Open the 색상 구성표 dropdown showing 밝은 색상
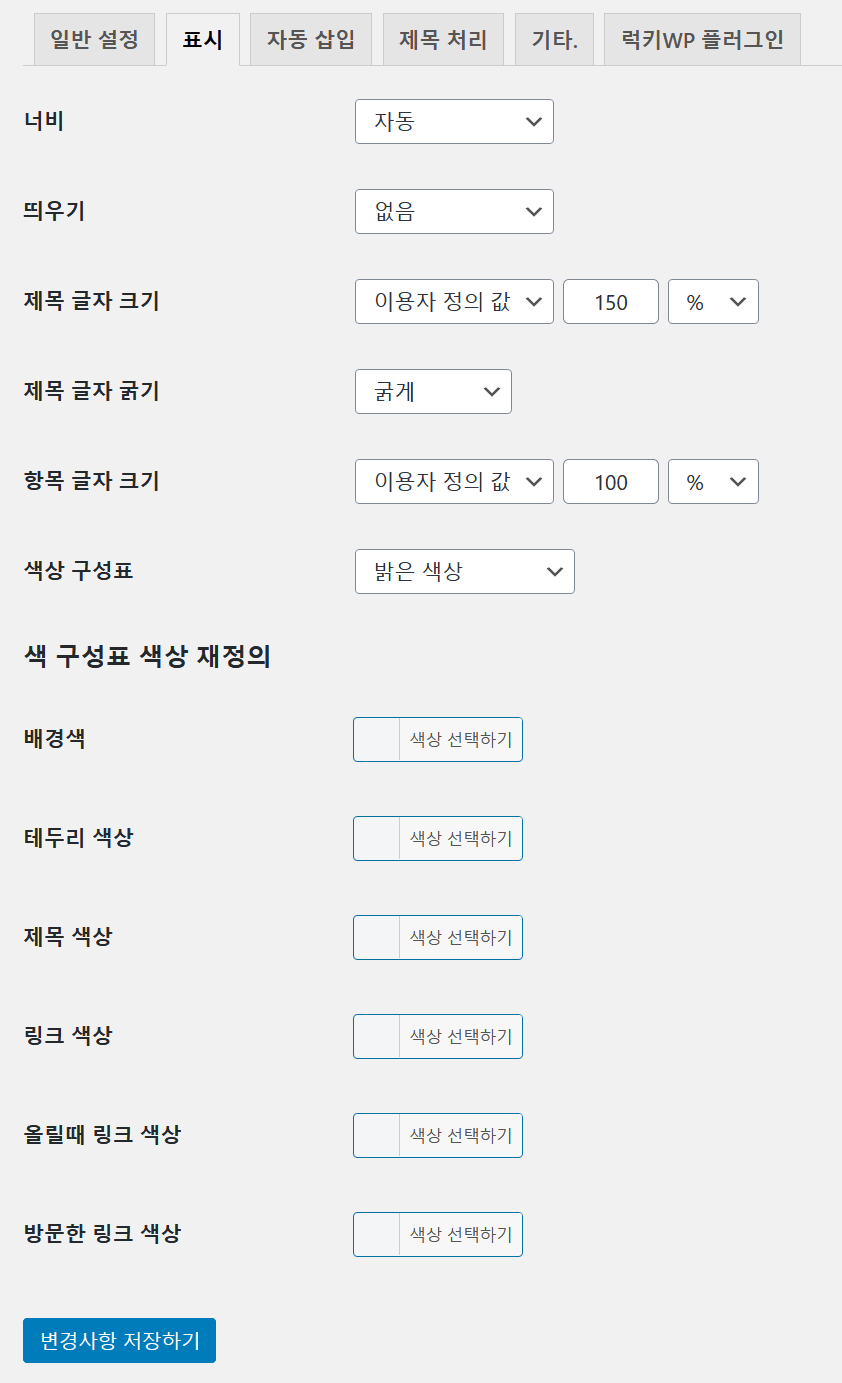 [x=464, y=571]
